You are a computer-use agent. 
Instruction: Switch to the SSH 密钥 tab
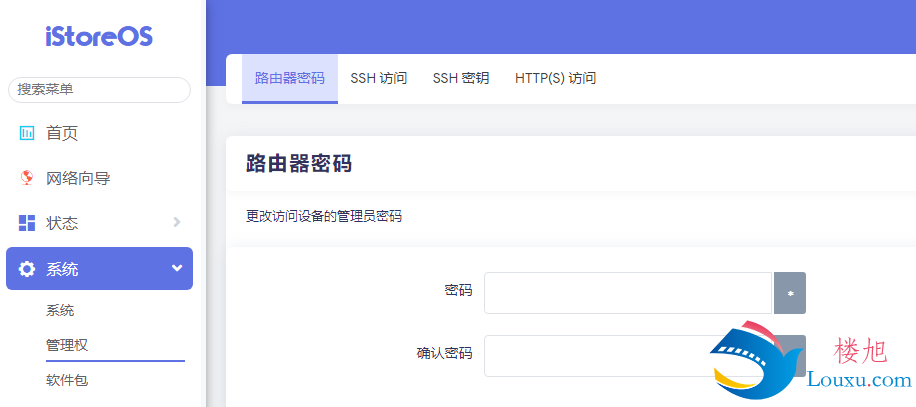tap(460, 78)
